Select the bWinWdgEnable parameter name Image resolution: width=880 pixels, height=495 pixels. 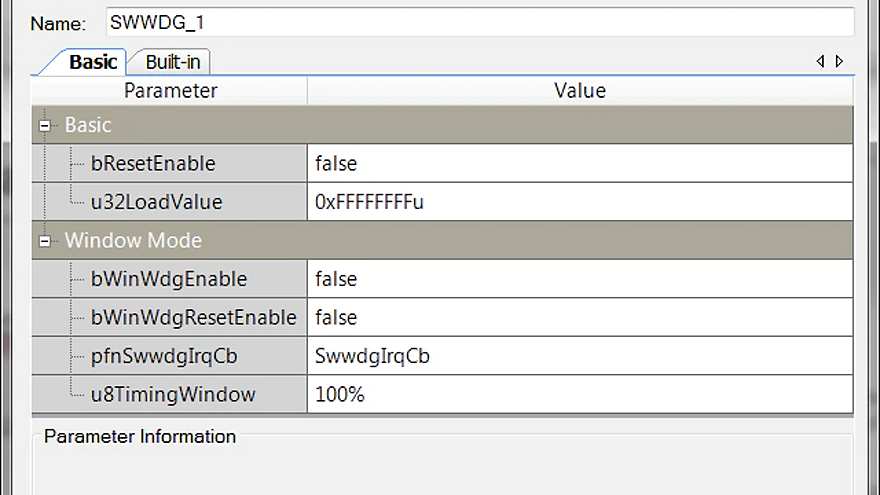pyautogui.click(x=168, y=279)
